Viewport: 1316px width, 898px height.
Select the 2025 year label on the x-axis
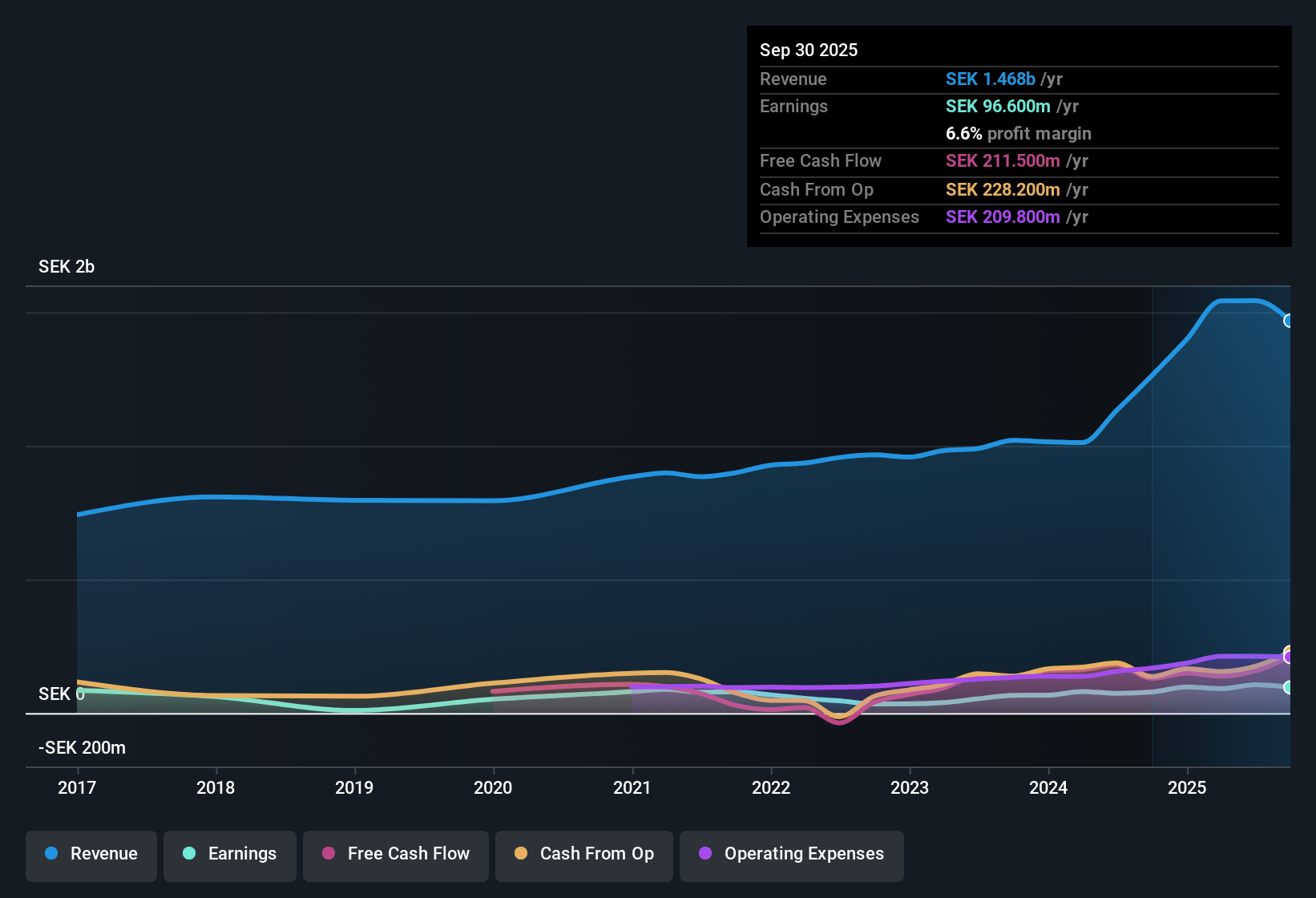[1188, 787]
